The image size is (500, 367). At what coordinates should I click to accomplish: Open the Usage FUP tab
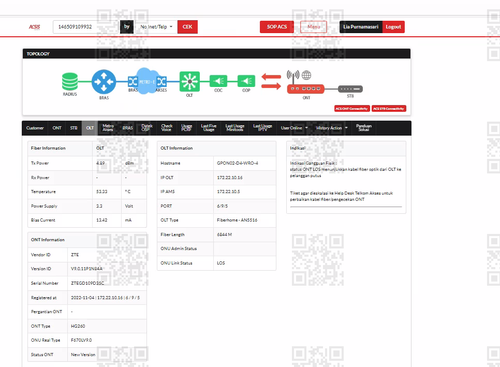186,128
